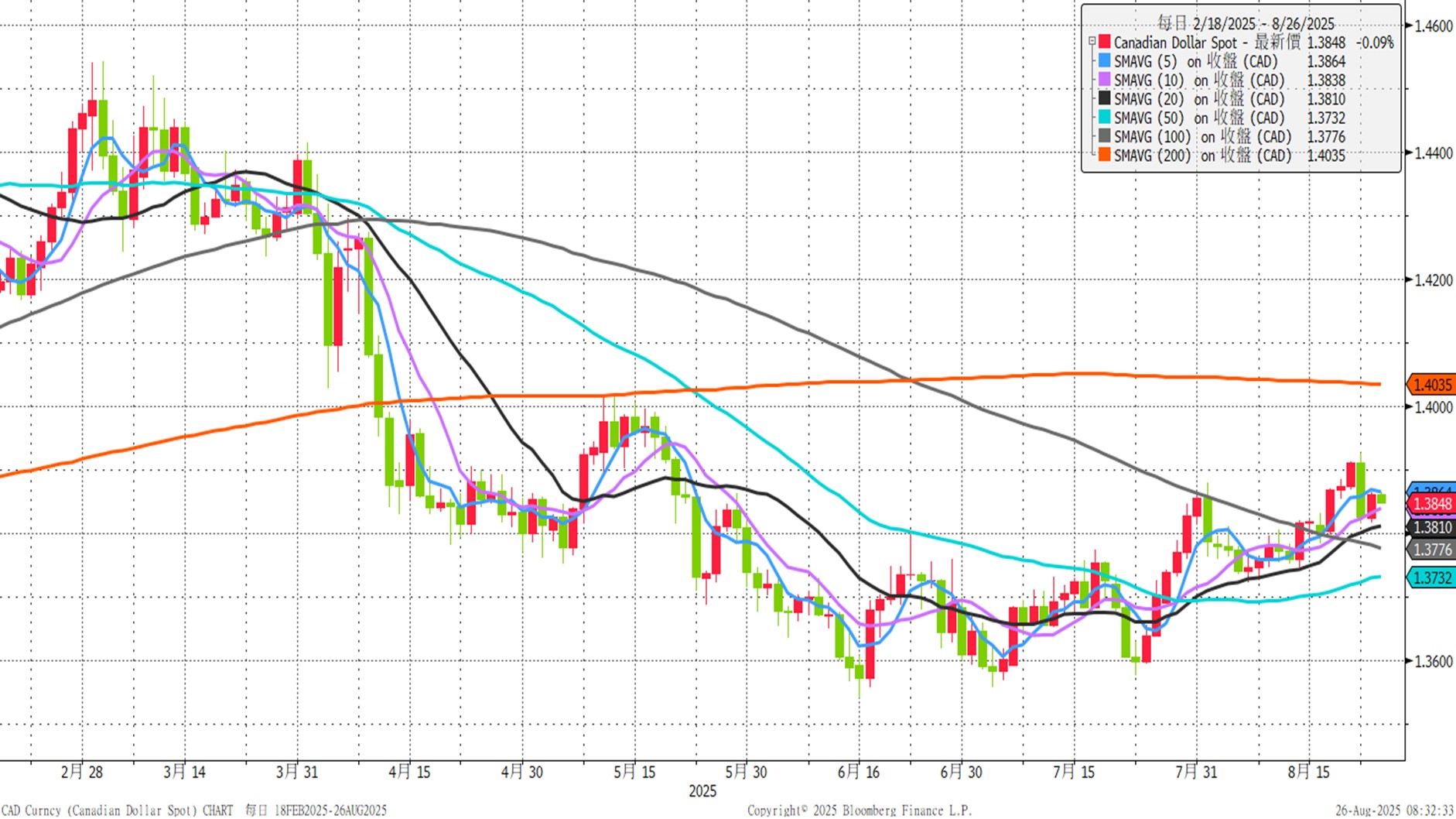Click the 1.4600 y-axis label

pyautogui.click(x=1434, y=26)
